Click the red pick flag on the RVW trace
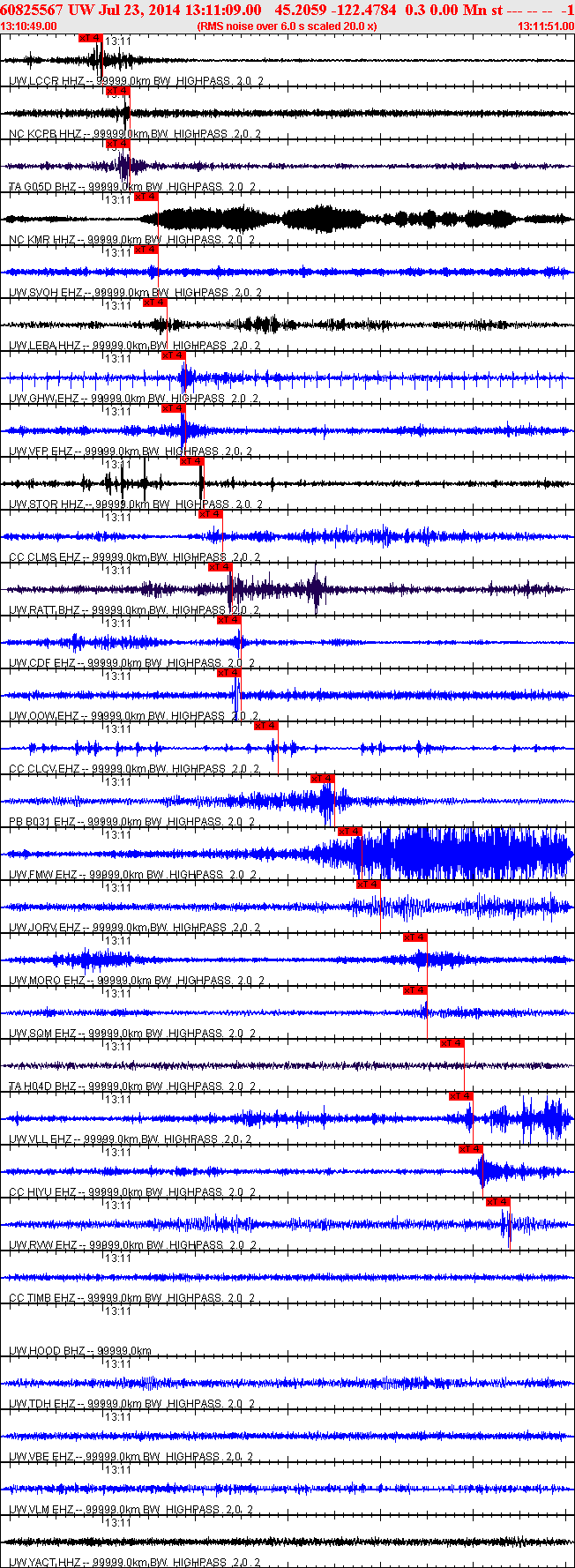The width and height of the screenshot is (575, 1568). (x=498, y=1202)
